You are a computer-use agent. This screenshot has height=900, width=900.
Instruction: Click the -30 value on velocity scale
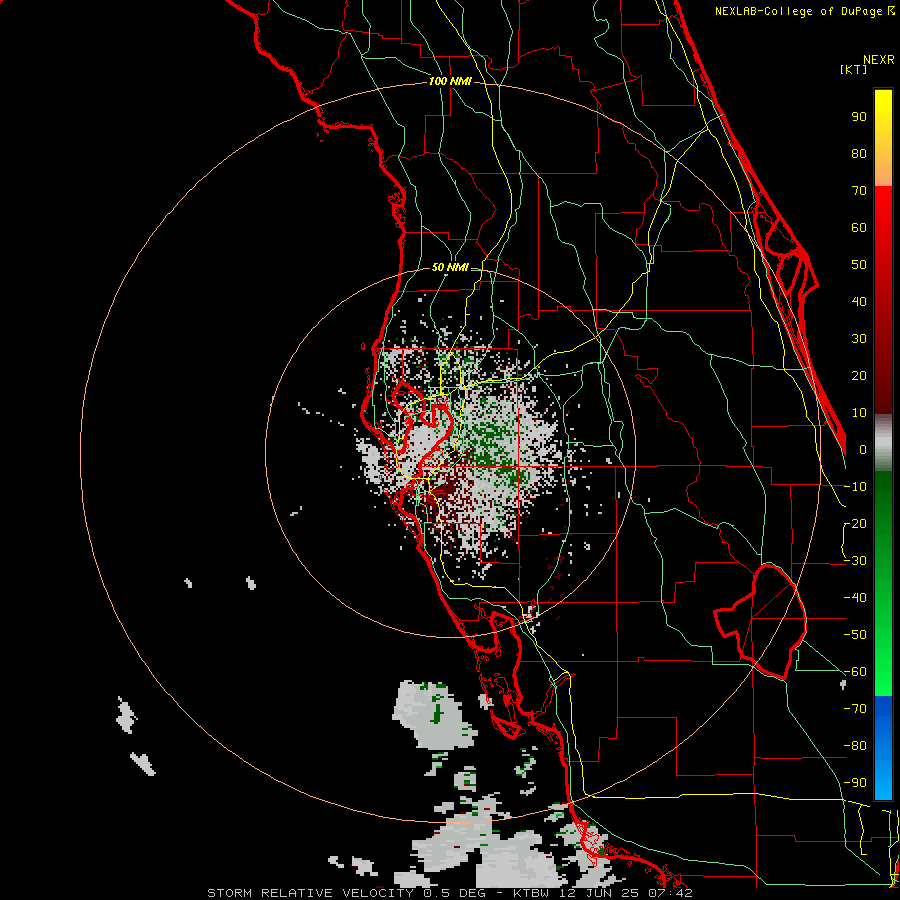click(855, 561)
